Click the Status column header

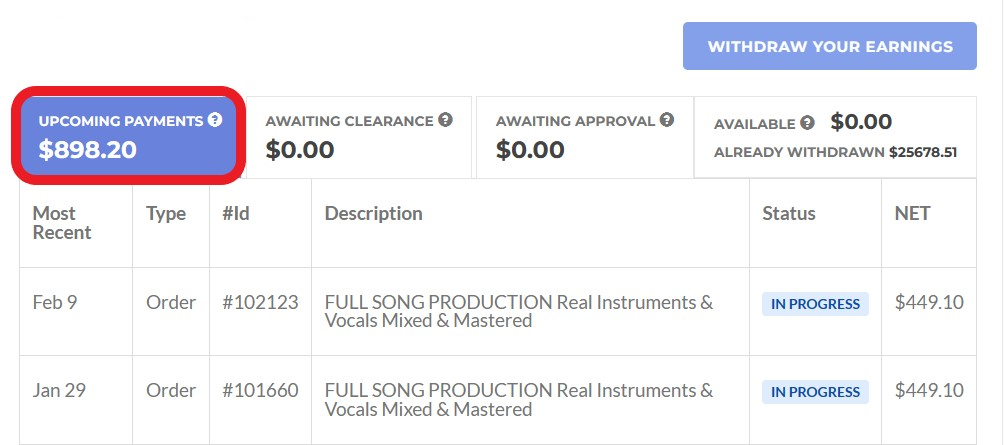click(x=788, y=213)
